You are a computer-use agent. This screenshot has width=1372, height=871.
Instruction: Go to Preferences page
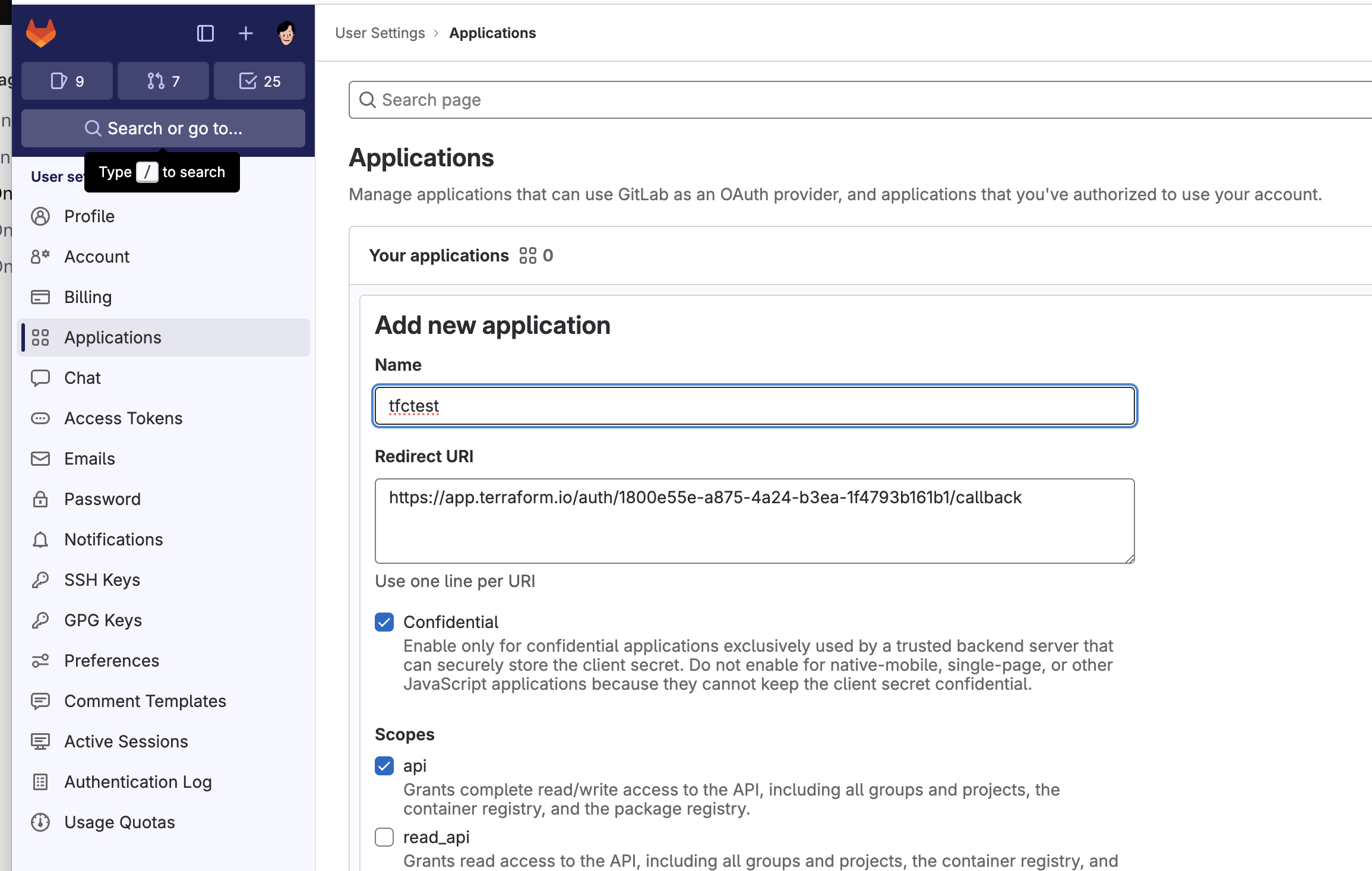click(163, 661)
